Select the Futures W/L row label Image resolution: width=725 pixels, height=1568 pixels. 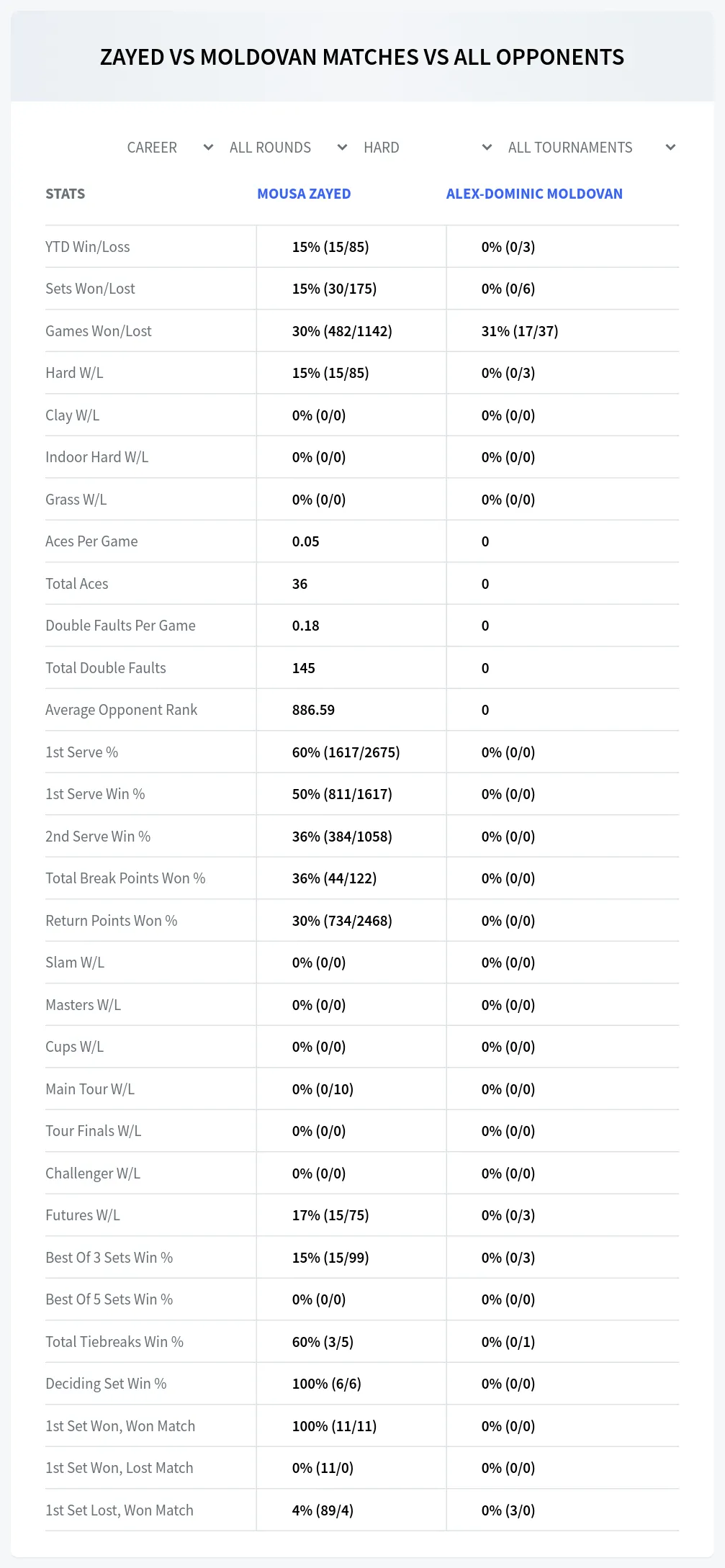83,1215
